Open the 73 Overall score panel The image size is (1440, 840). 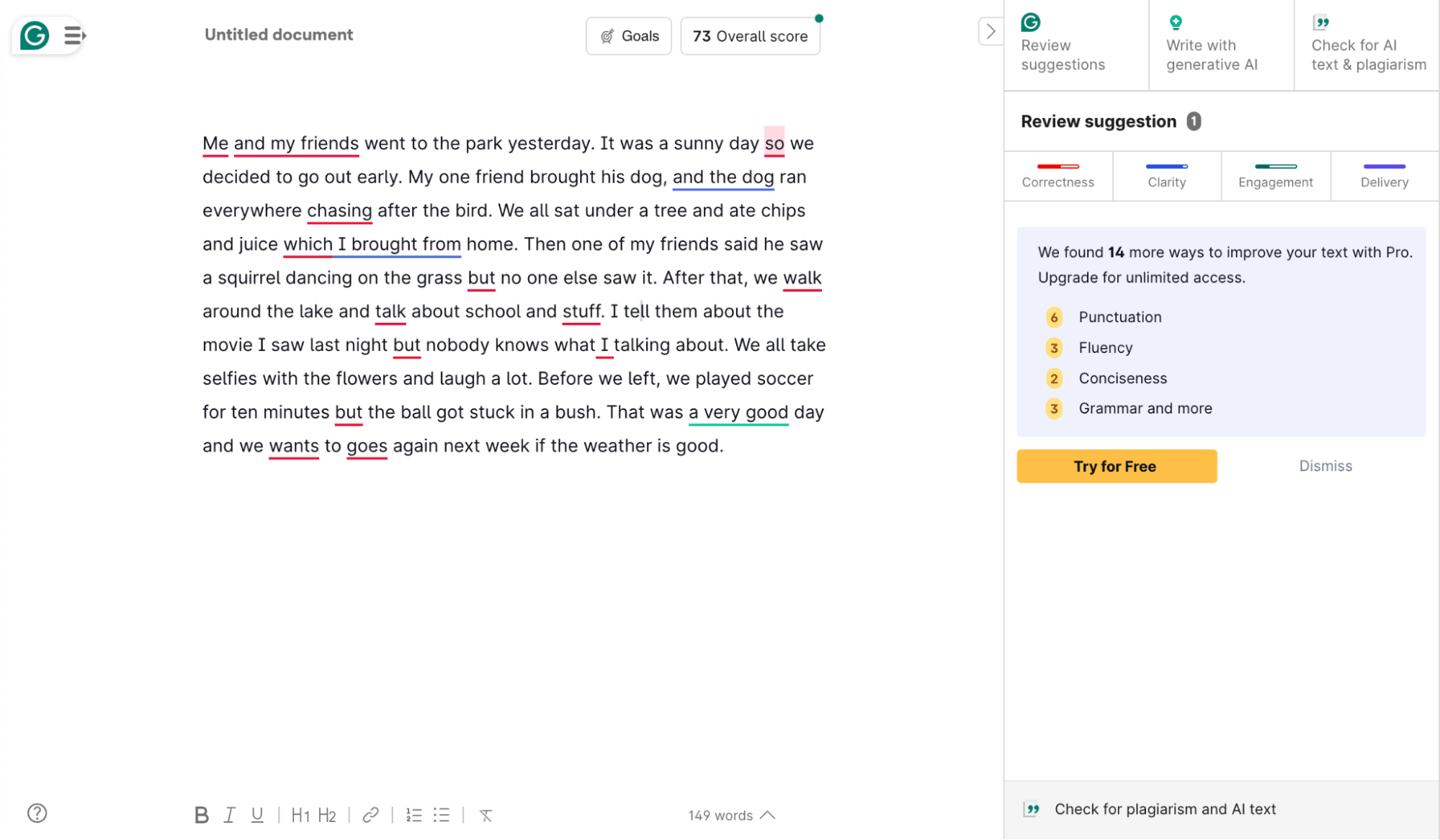pos(750,36)
